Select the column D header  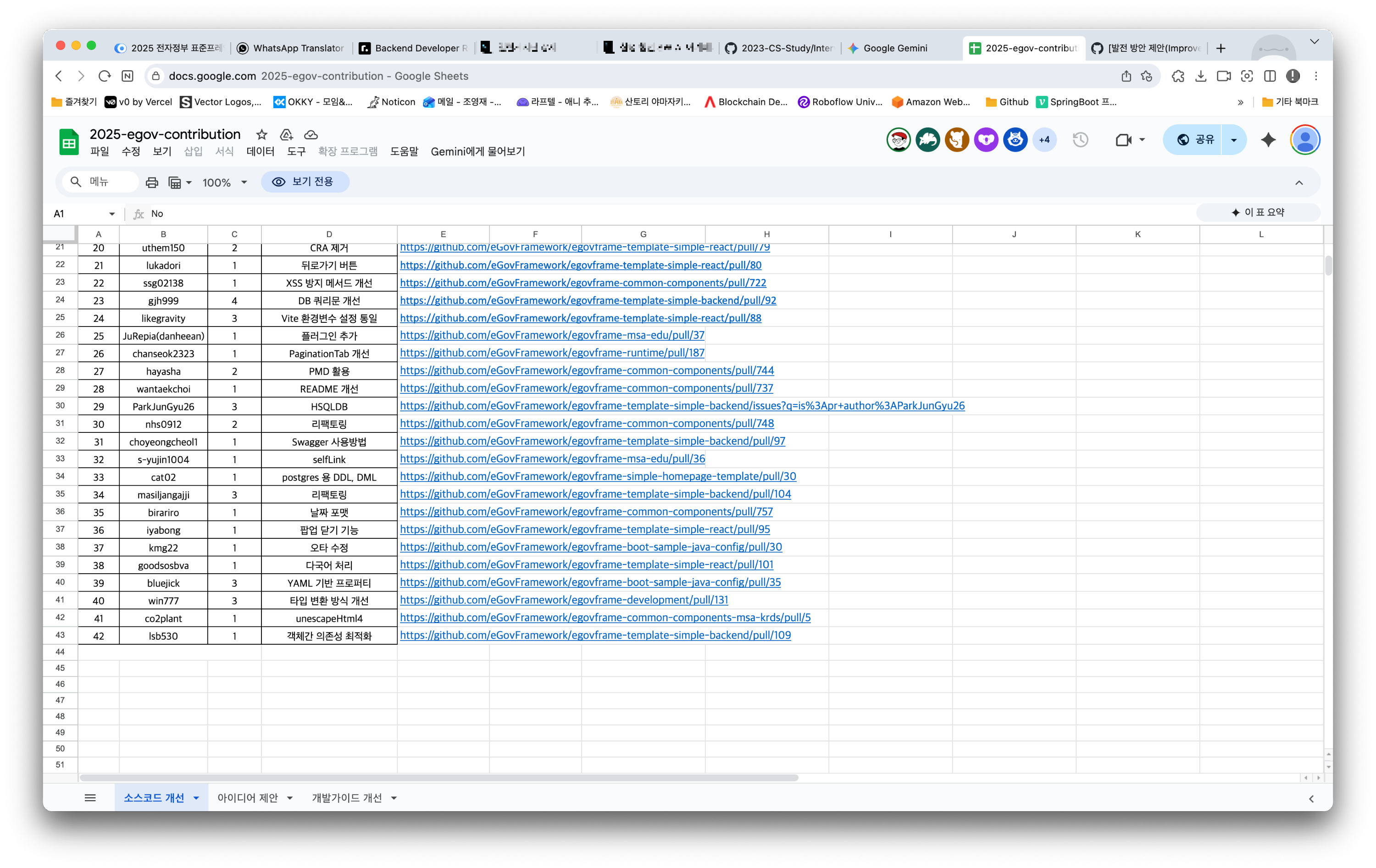(x=329, y=234)
